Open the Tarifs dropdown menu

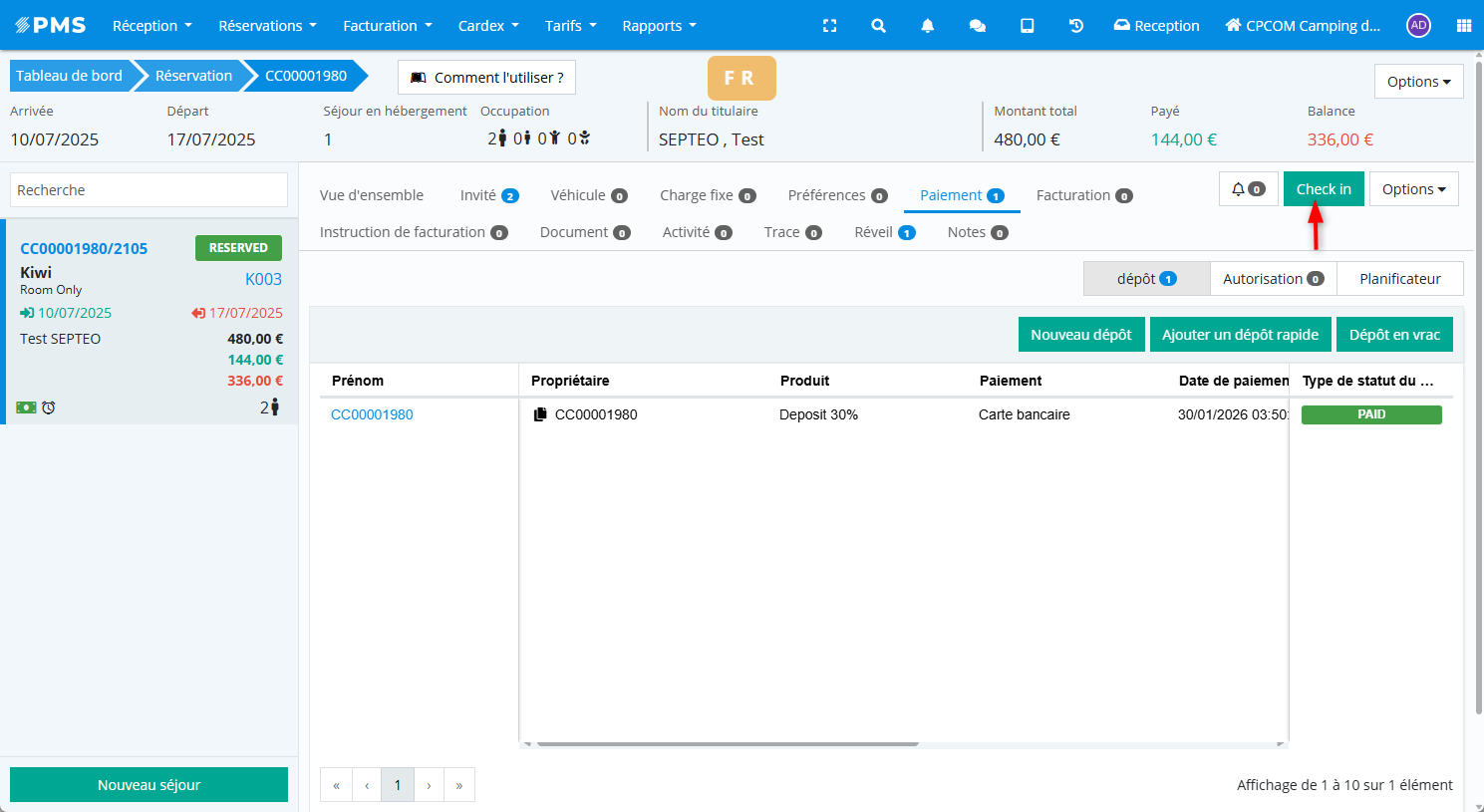click(570, 26)
